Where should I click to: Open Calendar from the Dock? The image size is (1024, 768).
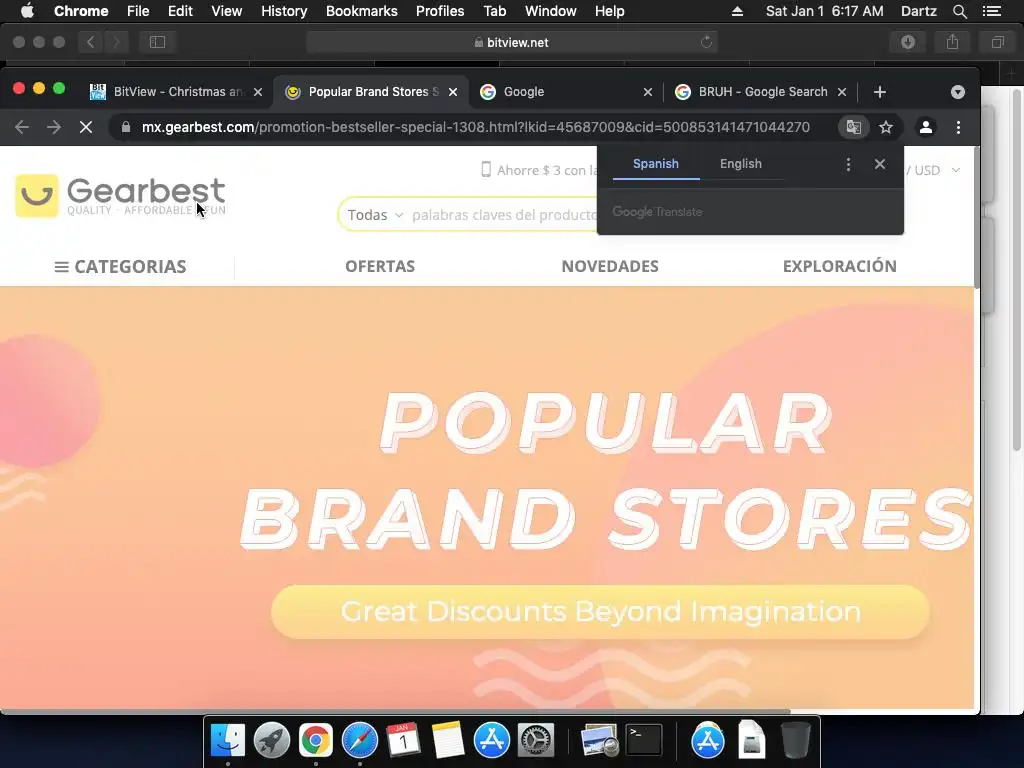403,741
